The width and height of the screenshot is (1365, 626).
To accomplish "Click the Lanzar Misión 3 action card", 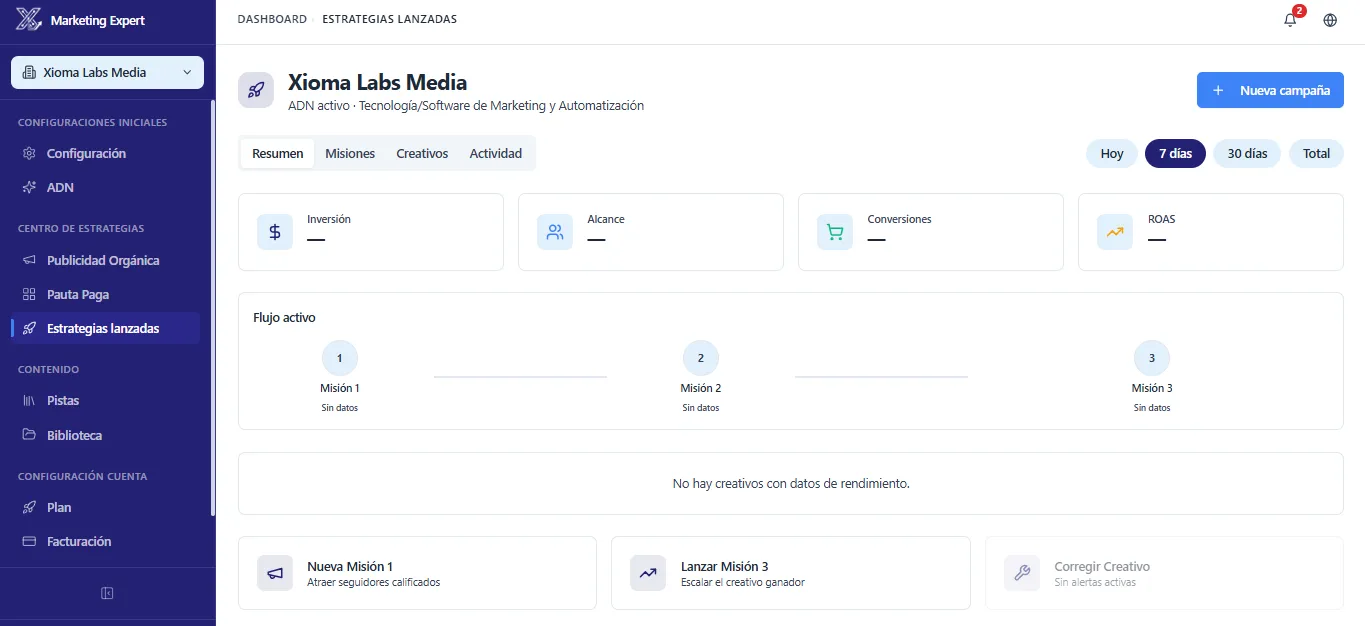I will [790, 573].
